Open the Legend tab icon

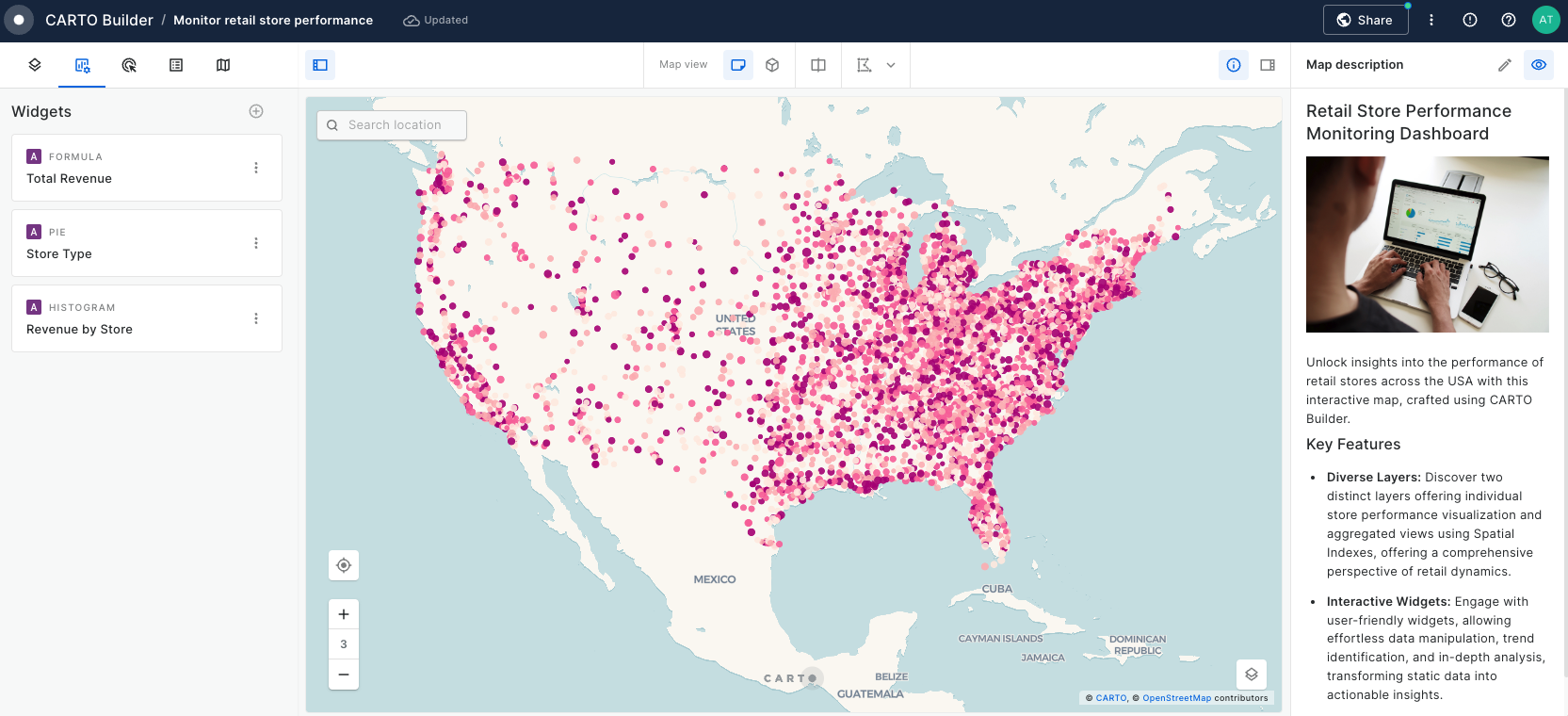tap(176, 65)
